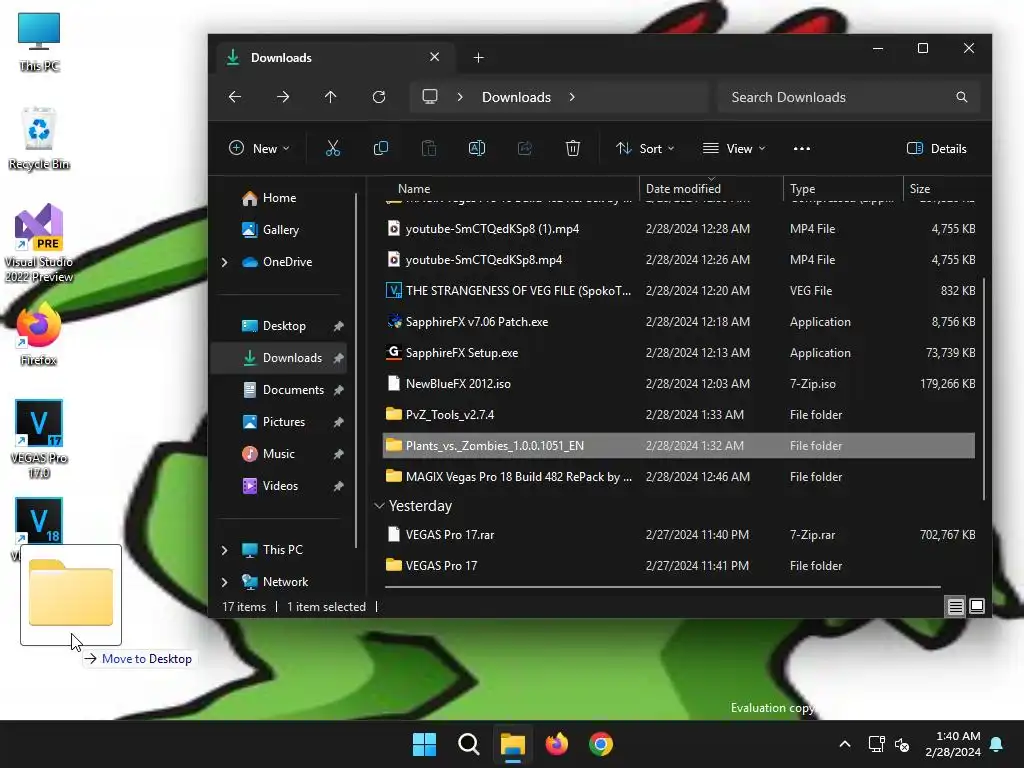This screenshot has height=768, width=1024.
Task: Launch Visual Studio 2022 Preview shortcut
Action: tap(39, 243)
